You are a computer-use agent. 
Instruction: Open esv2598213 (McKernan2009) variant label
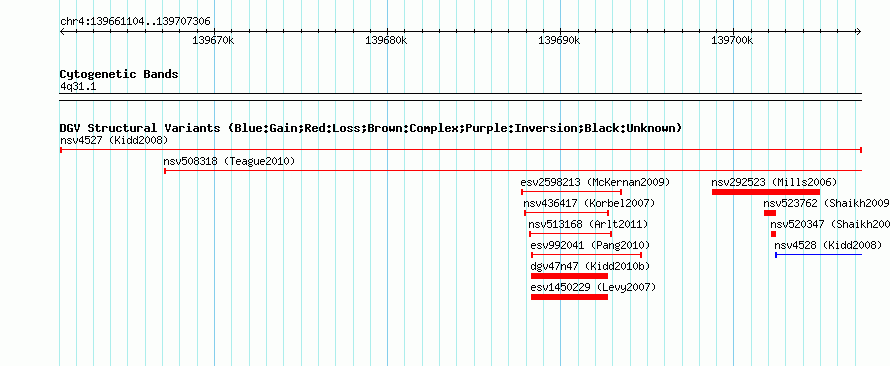point(595,182)
